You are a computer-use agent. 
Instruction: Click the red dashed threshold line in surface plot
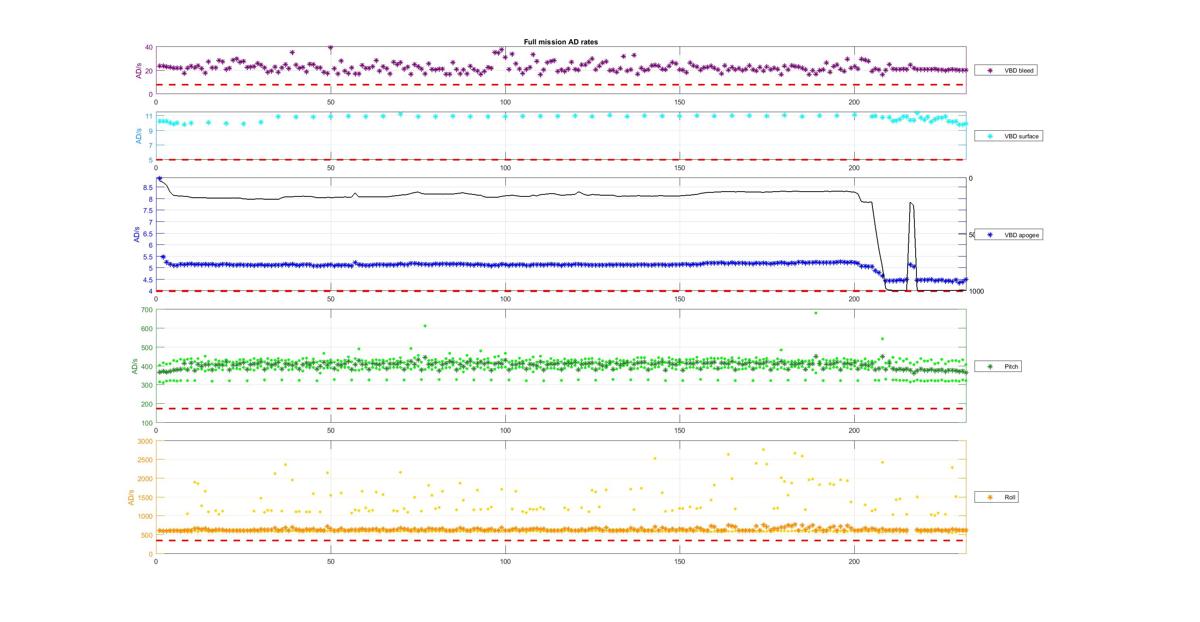coord(561,159)
